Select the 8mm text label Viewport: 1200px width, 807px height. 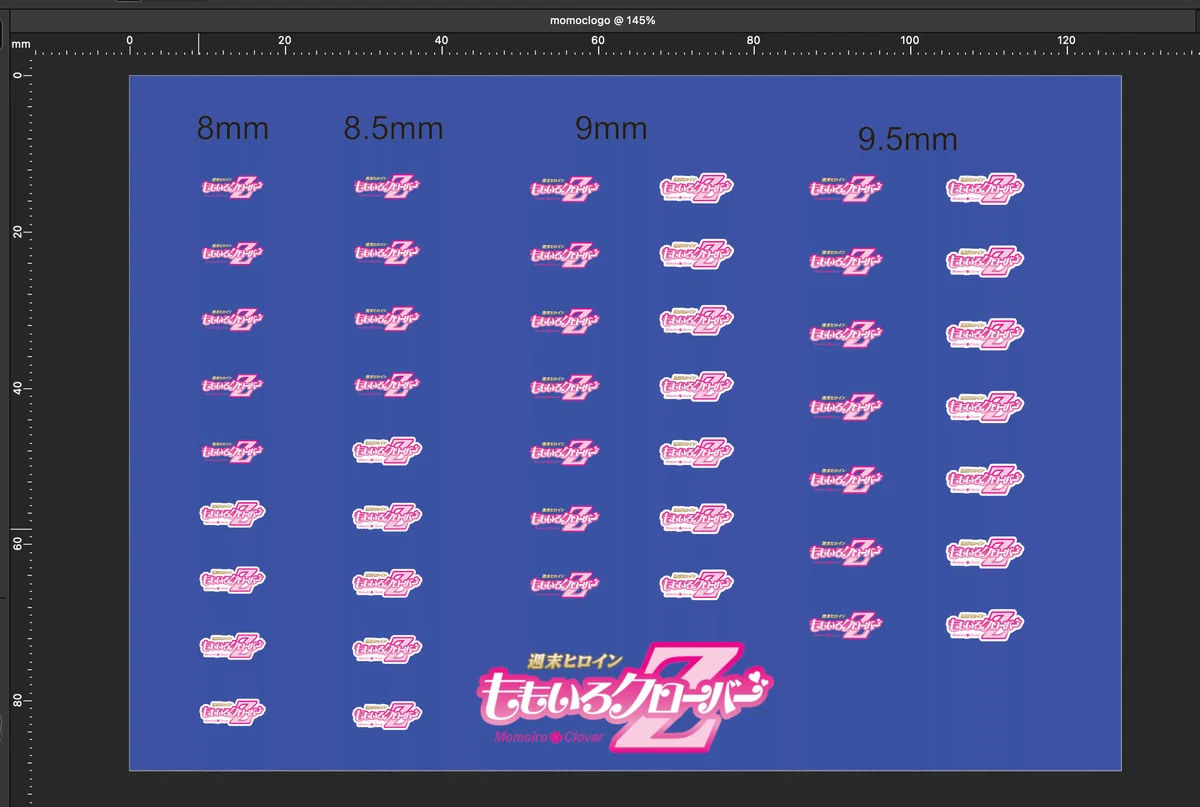pos(233,128)
